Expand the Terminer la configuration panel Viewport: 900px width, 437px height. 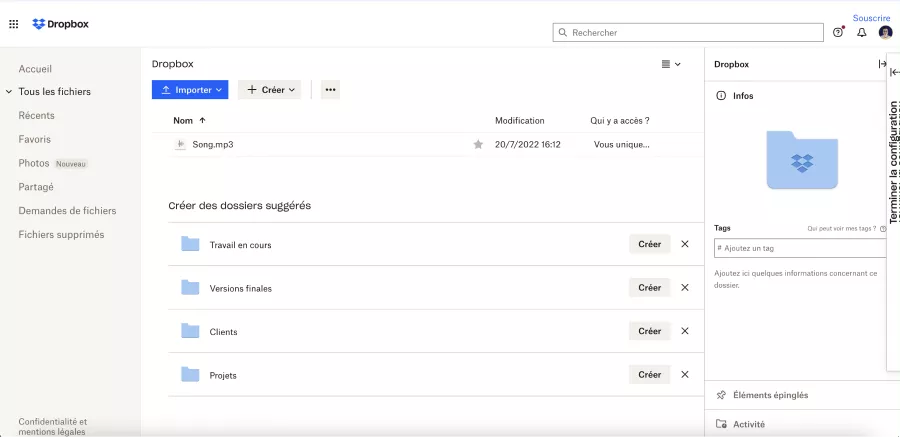(894, 72)
